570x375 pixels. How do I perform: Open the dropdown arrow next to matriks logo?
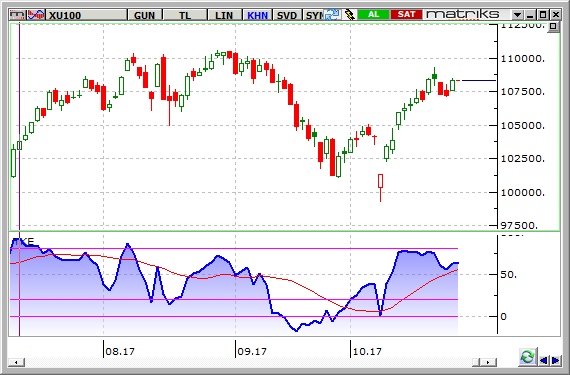(x=517, y=15)
